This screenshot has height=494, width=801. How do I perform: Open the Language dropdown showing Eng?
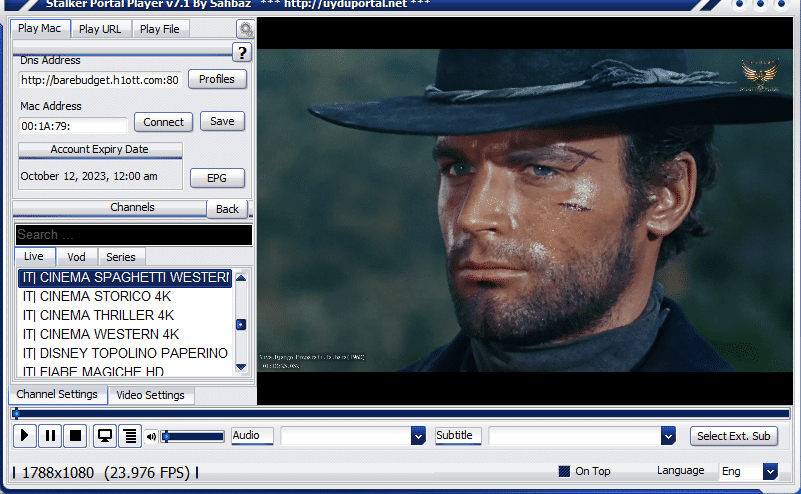tap(770, 471)
